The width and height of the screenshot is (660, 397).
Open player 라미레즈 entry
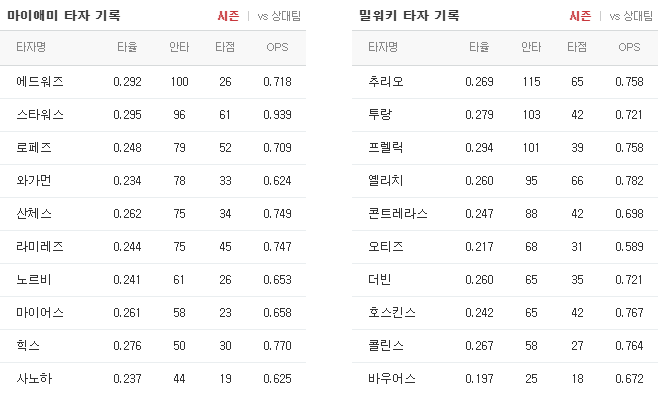40,246
